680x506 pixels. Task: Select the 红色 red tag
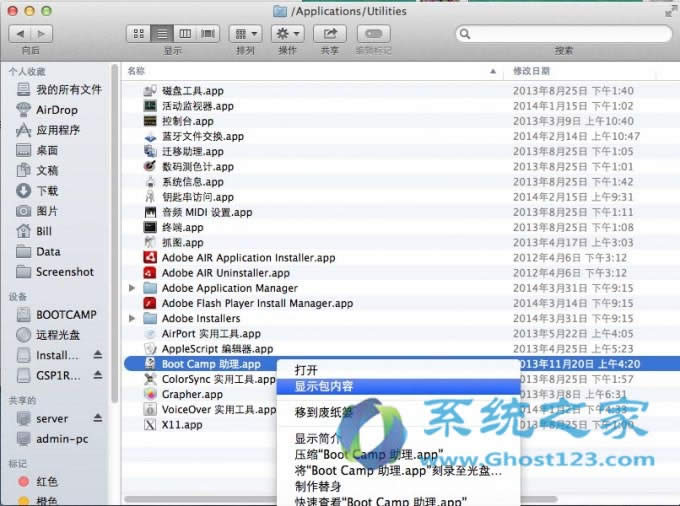(x=48, y=481)
